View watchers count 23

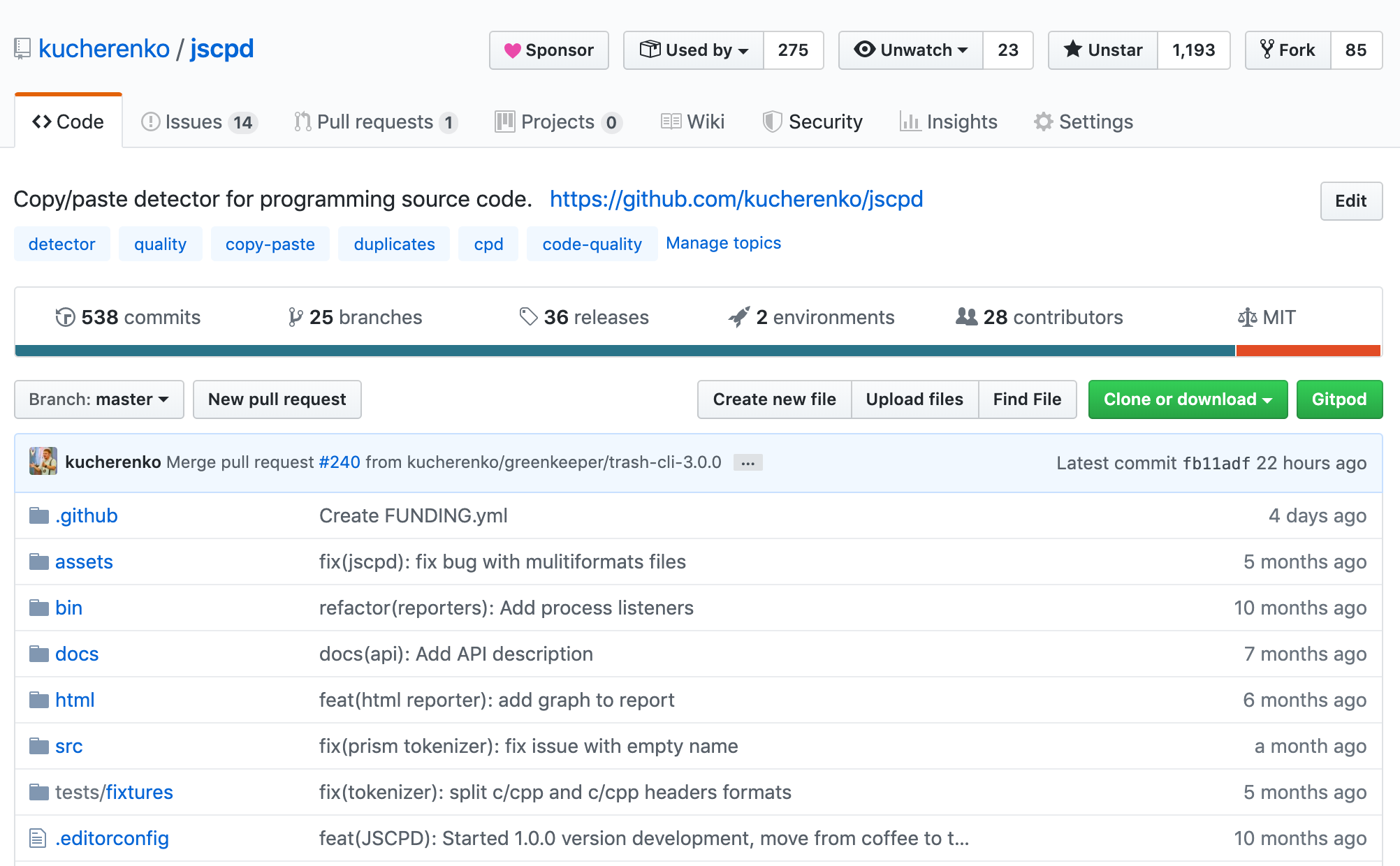(x=1008, y=50)
